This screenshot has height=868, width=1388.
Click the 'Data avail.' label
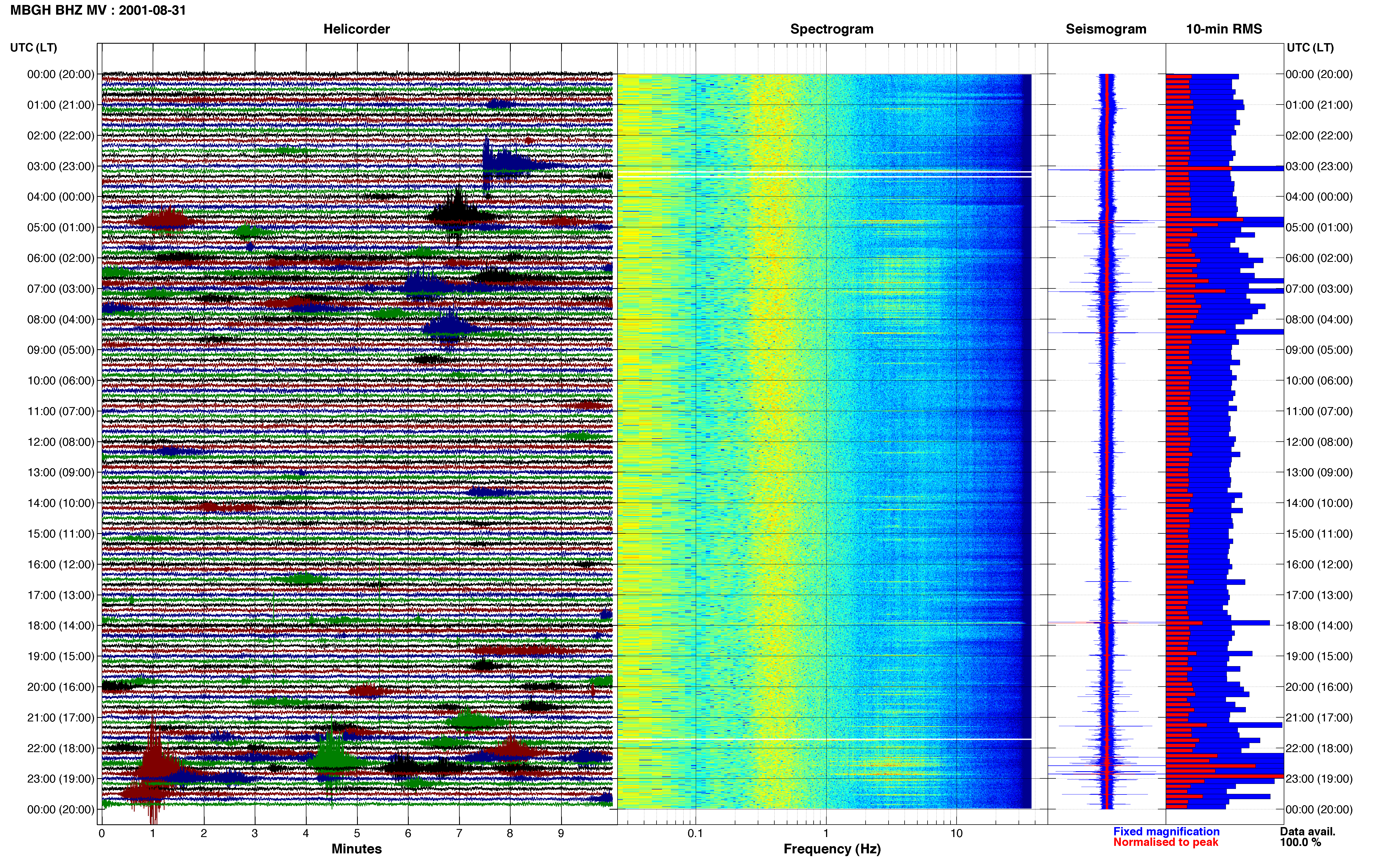pos(1307,831)
